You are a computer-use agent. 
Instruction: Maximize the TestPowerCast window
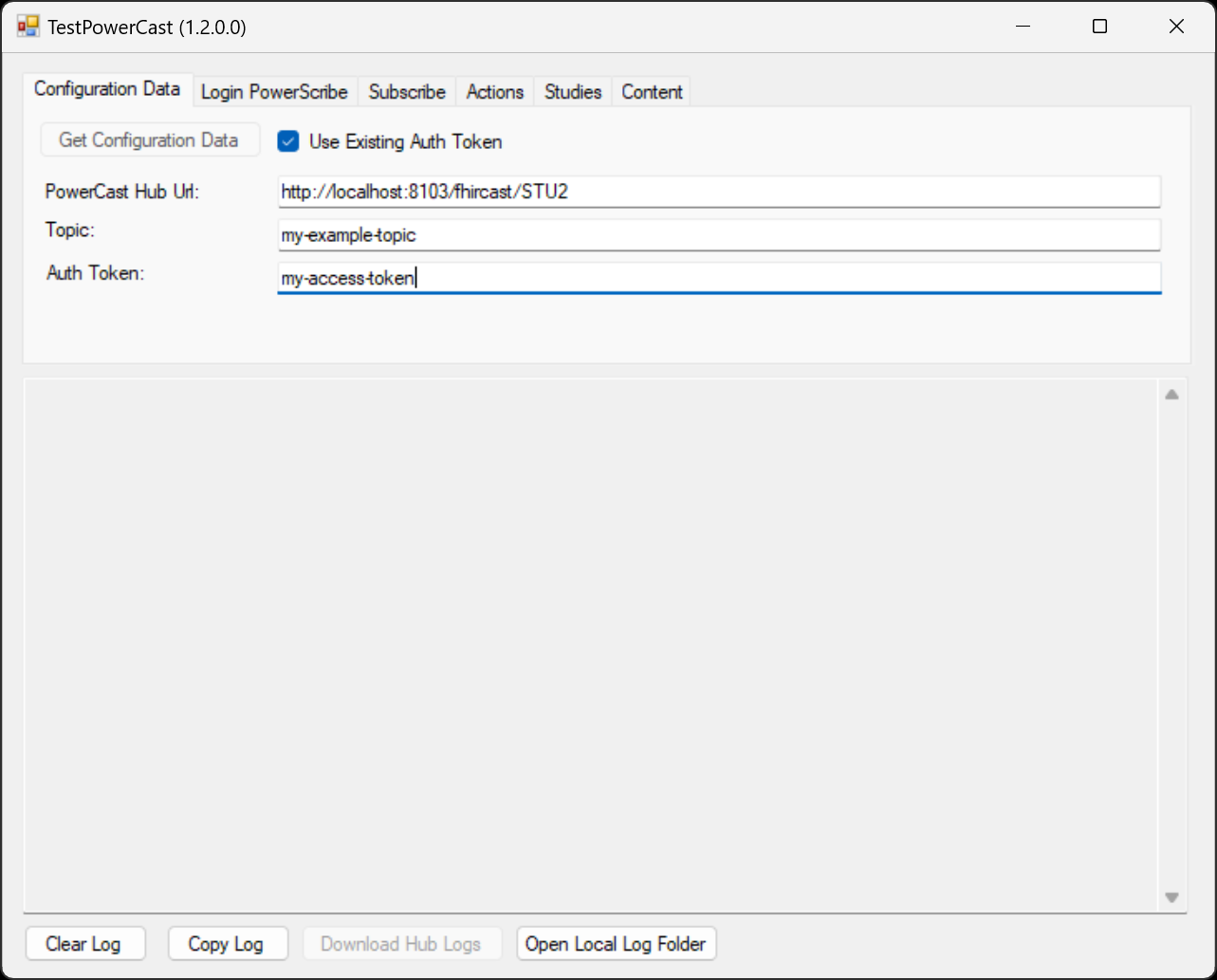tap(1099, 27)
